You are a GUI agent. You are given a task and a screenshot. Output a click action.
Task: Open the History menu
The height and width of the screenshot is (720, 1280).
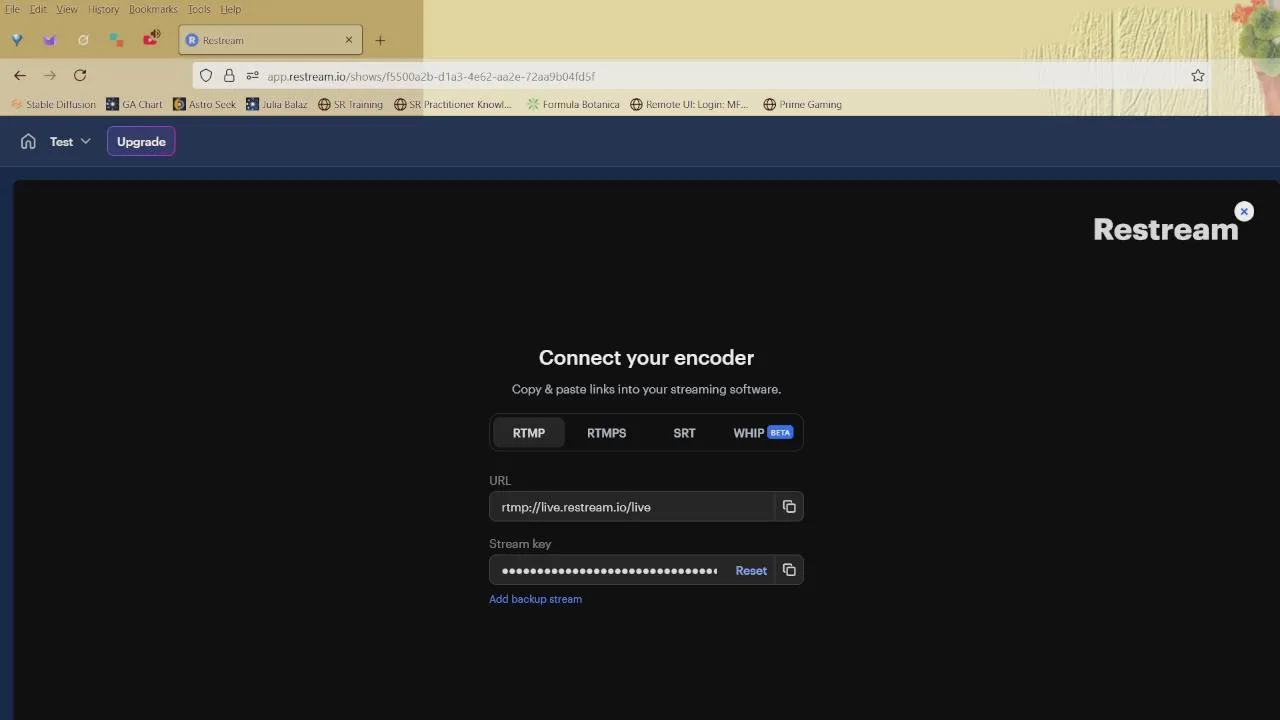pyautogui.click(x=103, y=9)
